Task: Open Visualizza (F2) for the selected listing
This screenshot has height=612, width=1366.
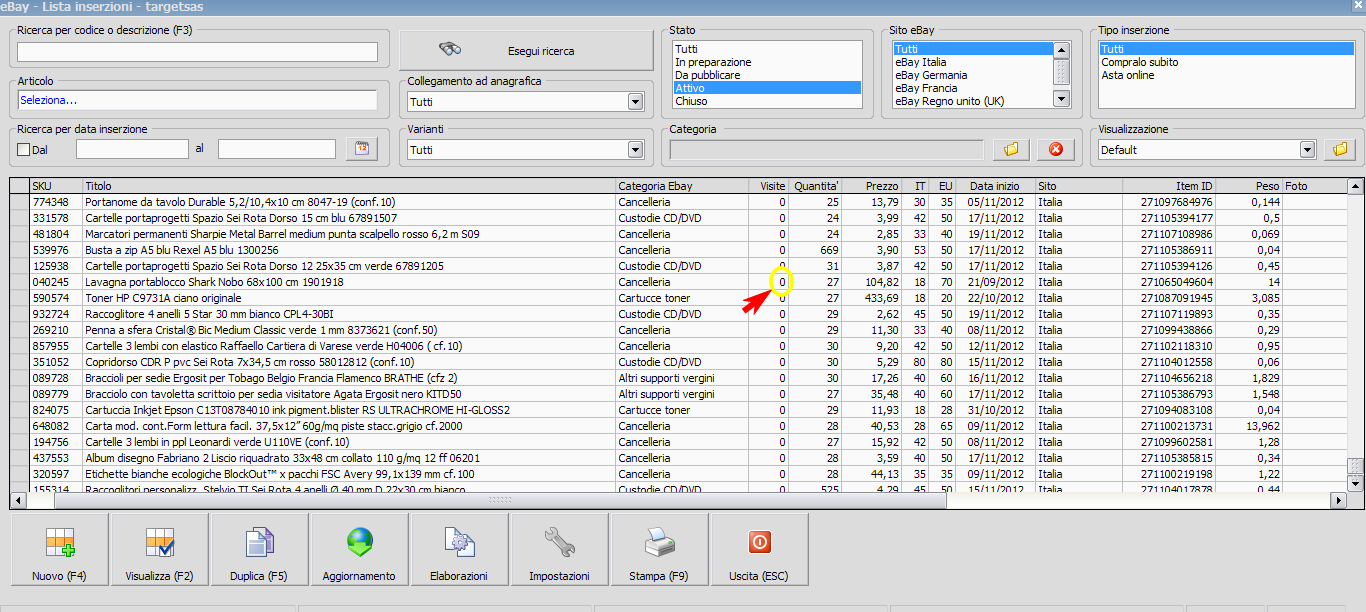Action: click(160, 549)
